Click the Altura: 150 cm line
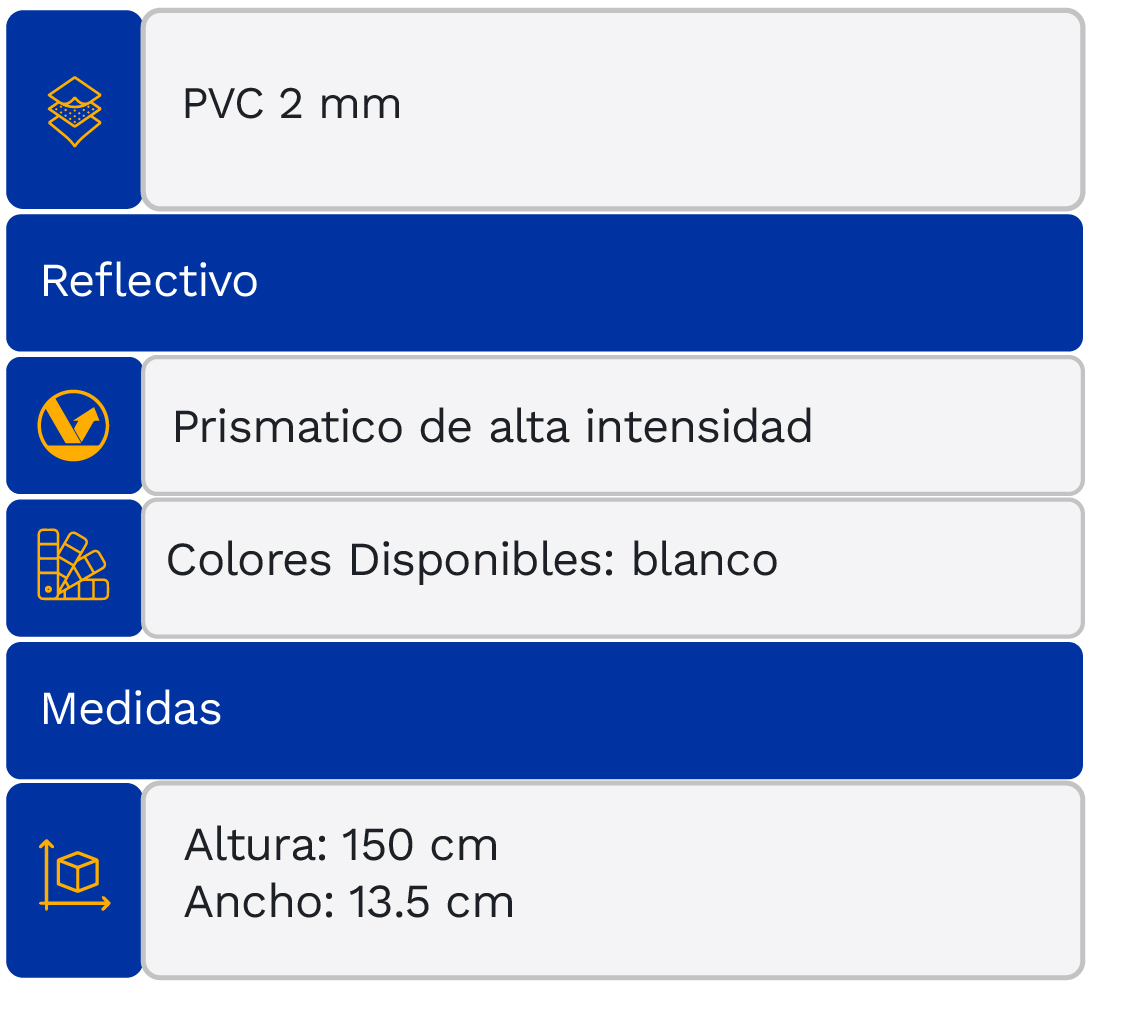 tap(341, 846)
